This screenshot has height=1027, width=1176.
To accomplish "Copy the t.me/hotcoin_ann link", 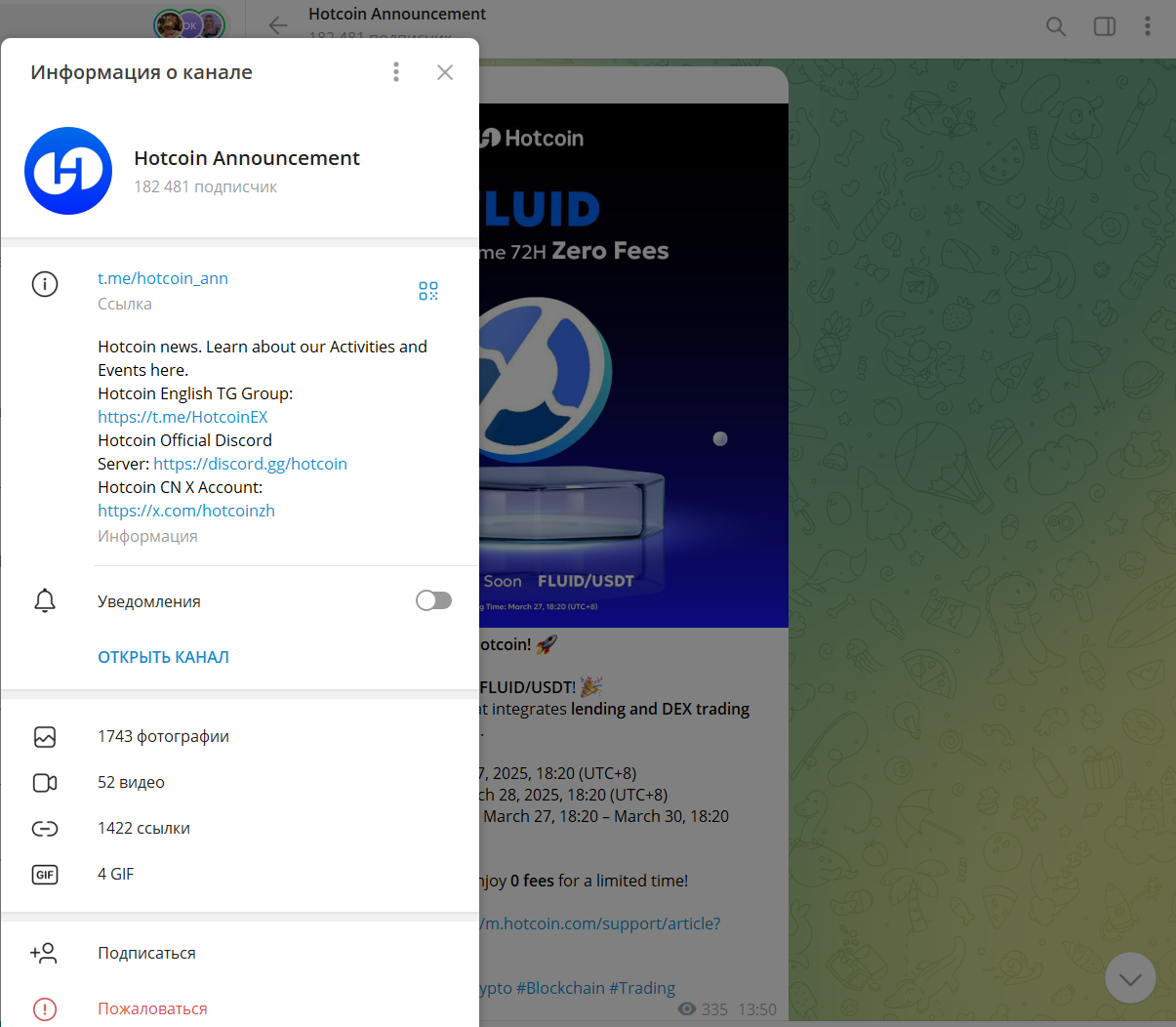I will coord(163,278).
